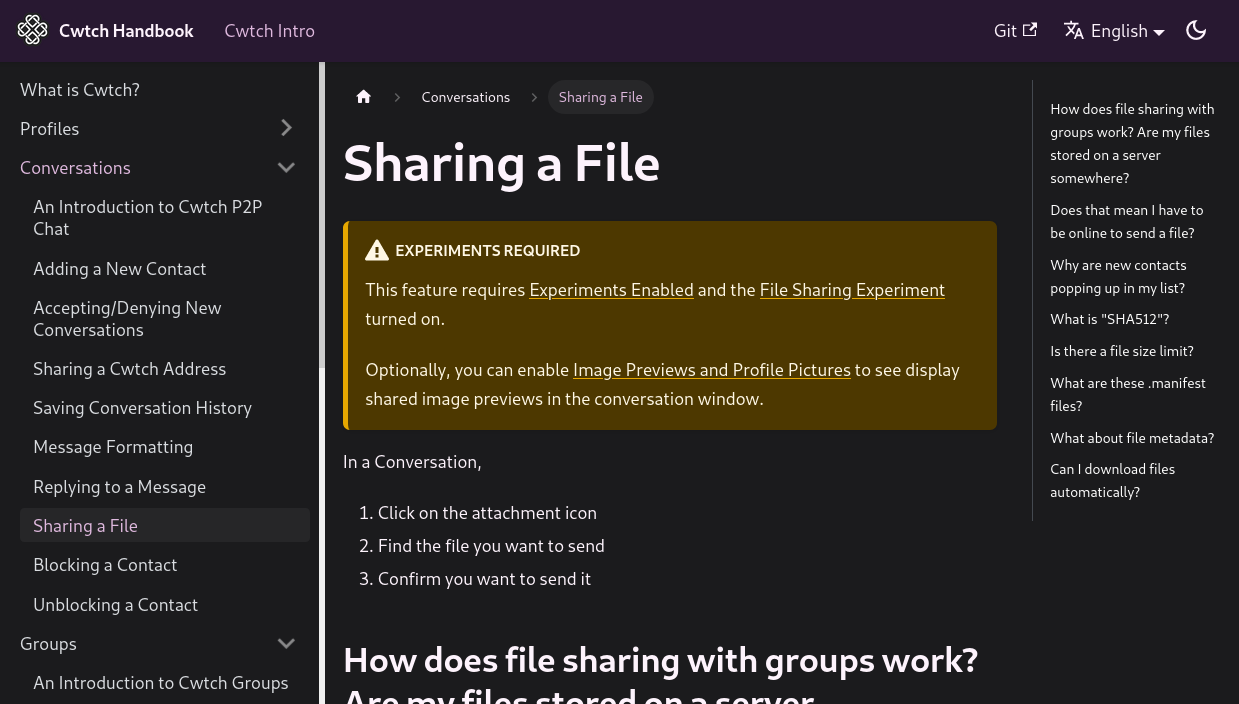Click the Cwtch Handbook logo icon
Screen dimensions: 1239x704
[32, 30]
